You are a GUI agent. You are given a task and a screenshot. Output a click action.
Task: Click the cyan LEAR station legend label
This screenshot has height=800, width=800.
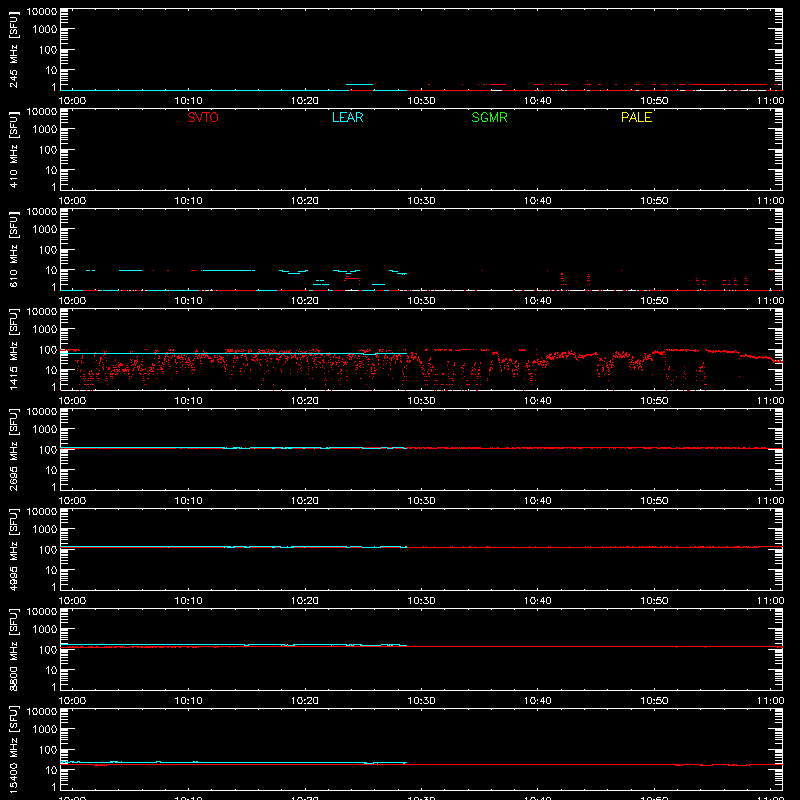coord(347,117)
